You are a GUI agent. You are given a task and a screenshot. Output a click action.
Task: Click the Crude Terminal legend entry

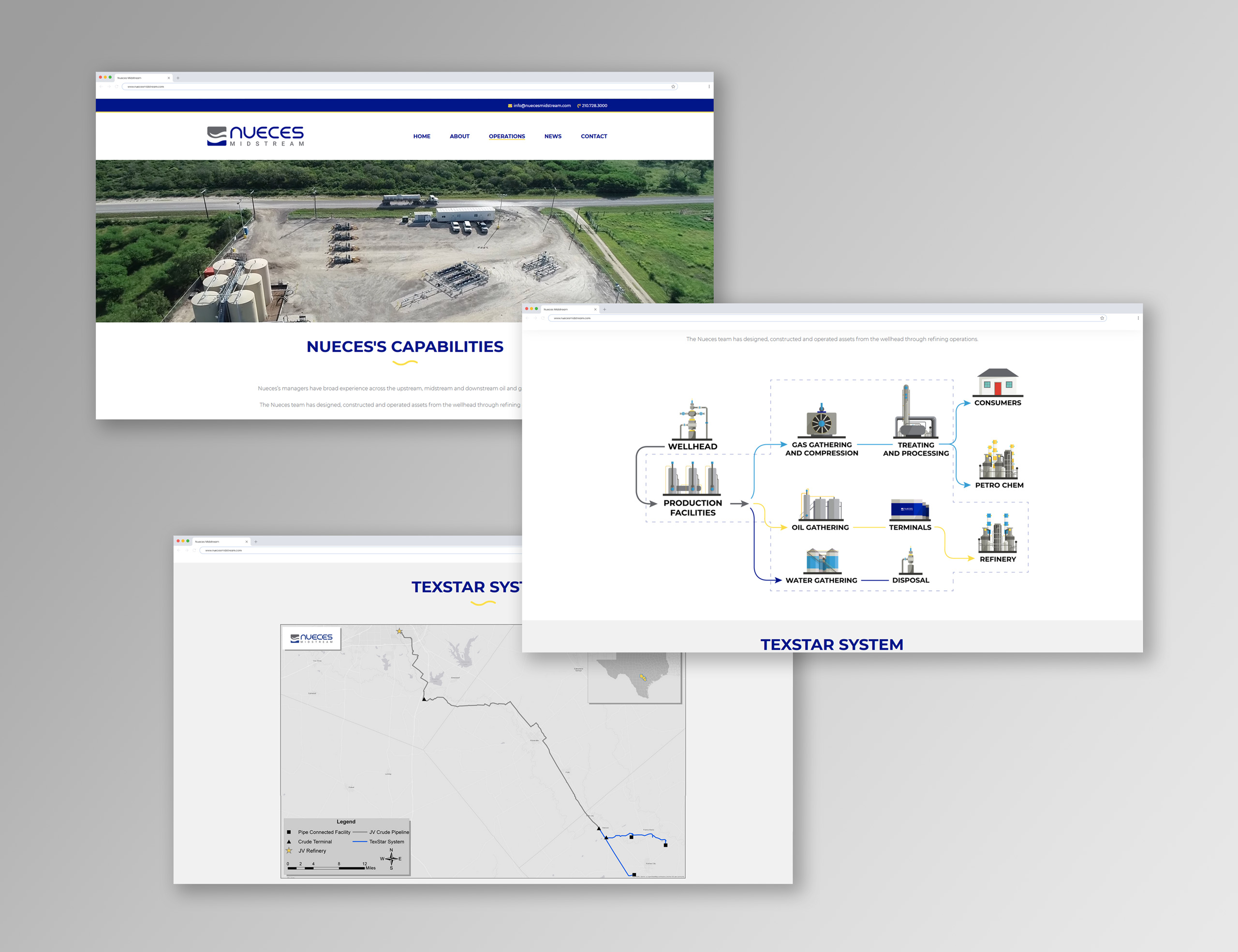point(309,842)
